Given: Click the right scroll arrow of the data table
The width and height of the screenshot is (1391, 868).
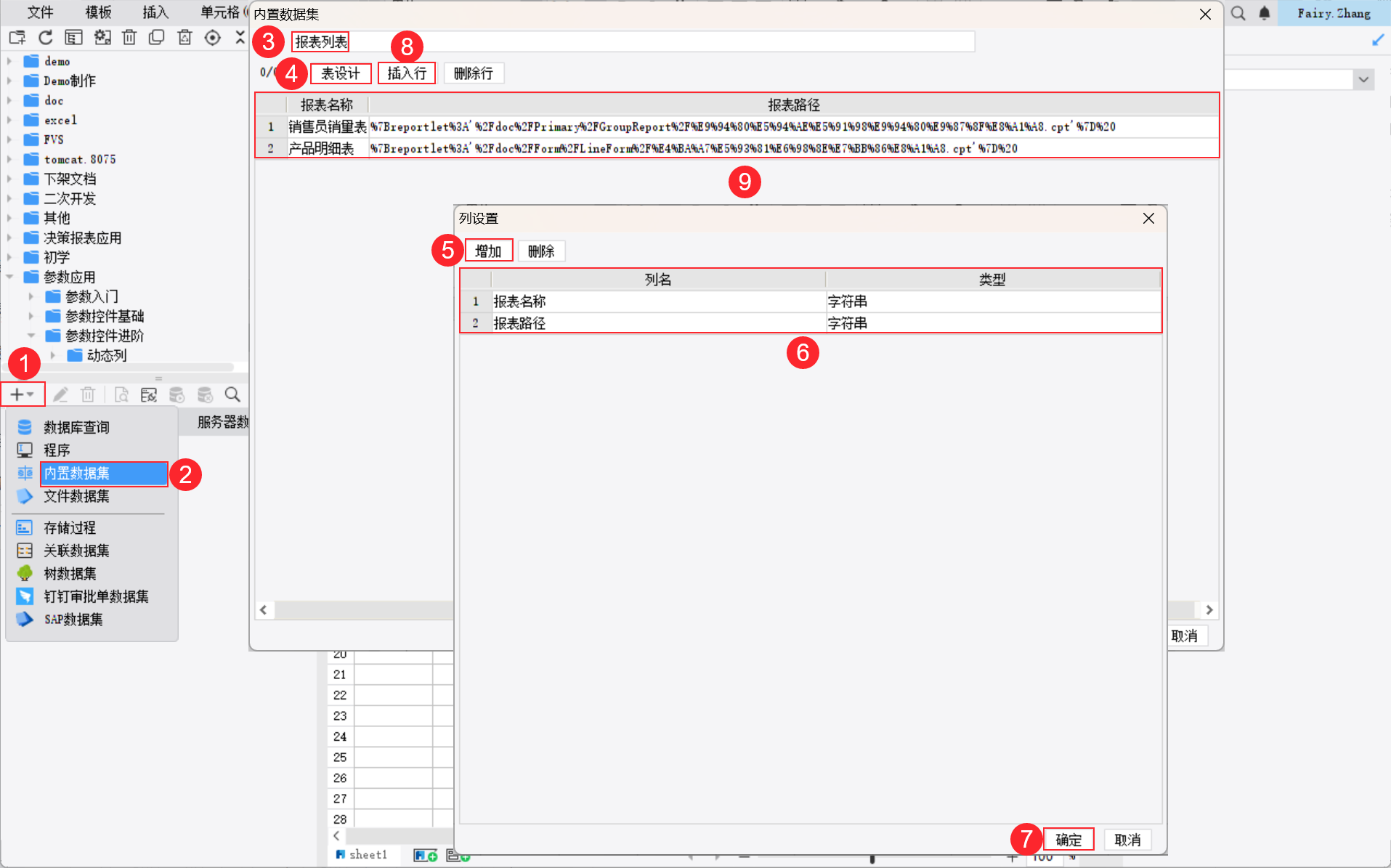Looking at the screenshot, I should click(1209, 610).
